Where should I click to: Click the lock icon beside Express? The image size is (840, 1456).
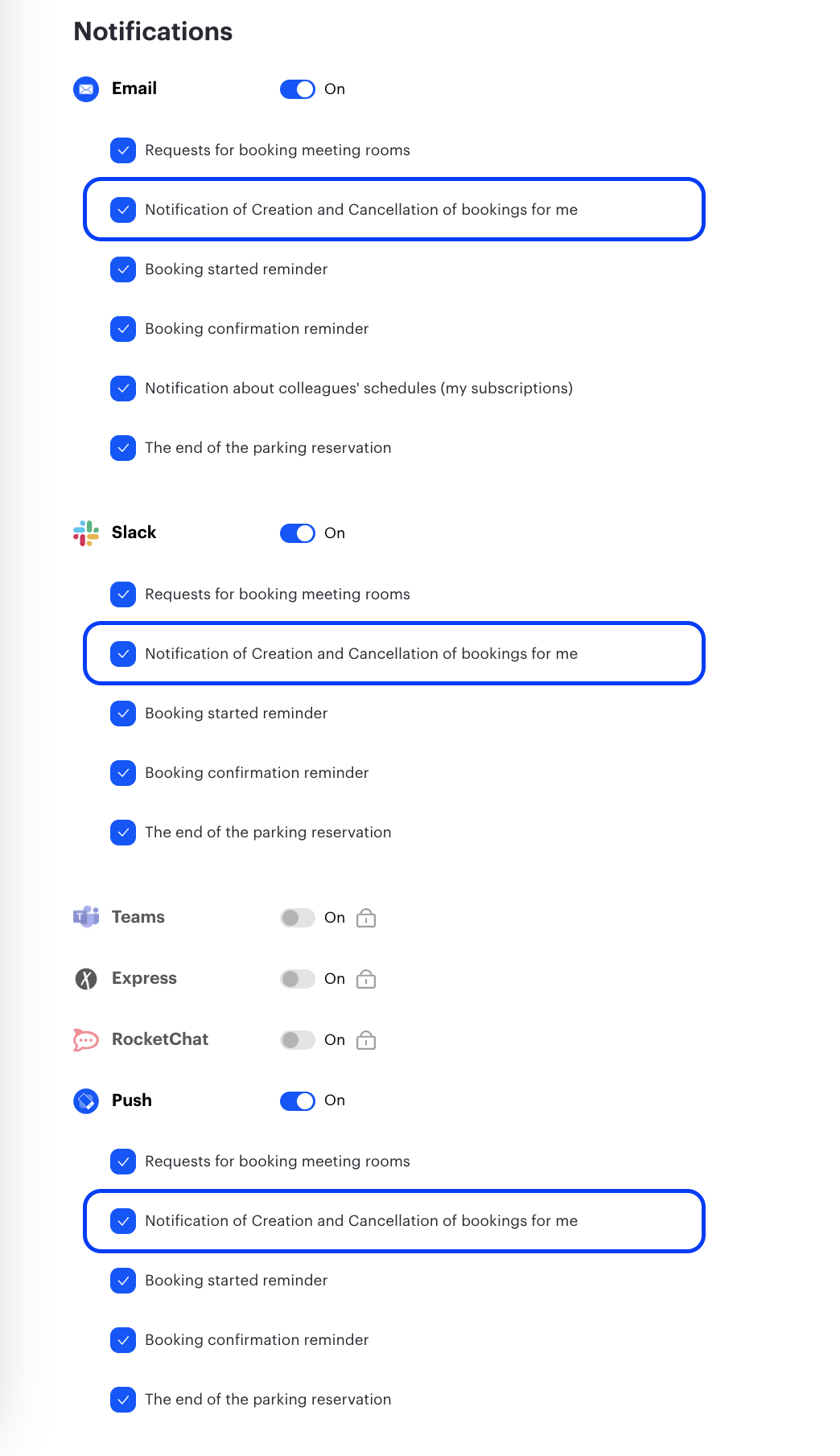pyautogui.click(x=366, y=979)
